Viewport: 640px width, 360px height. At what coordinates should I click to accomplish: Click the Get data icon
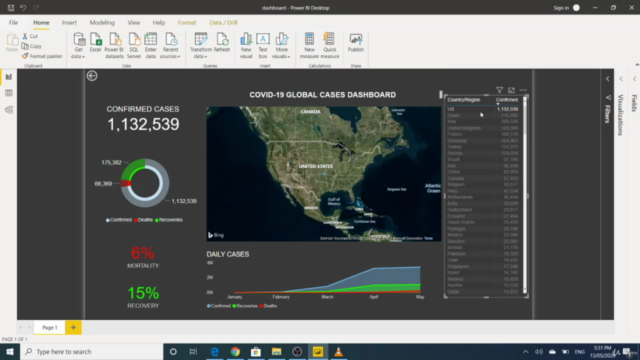(78, 40)
